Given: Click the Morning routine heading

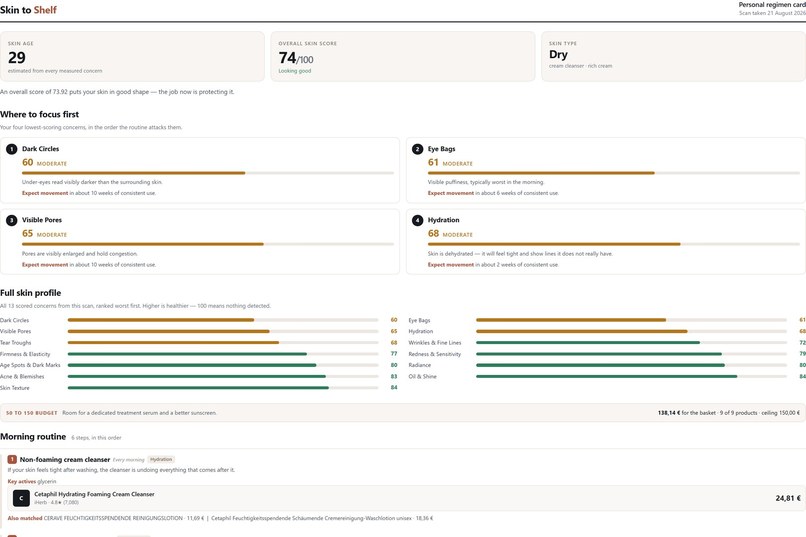Looking at the screenshot, I should click(33, 436).
